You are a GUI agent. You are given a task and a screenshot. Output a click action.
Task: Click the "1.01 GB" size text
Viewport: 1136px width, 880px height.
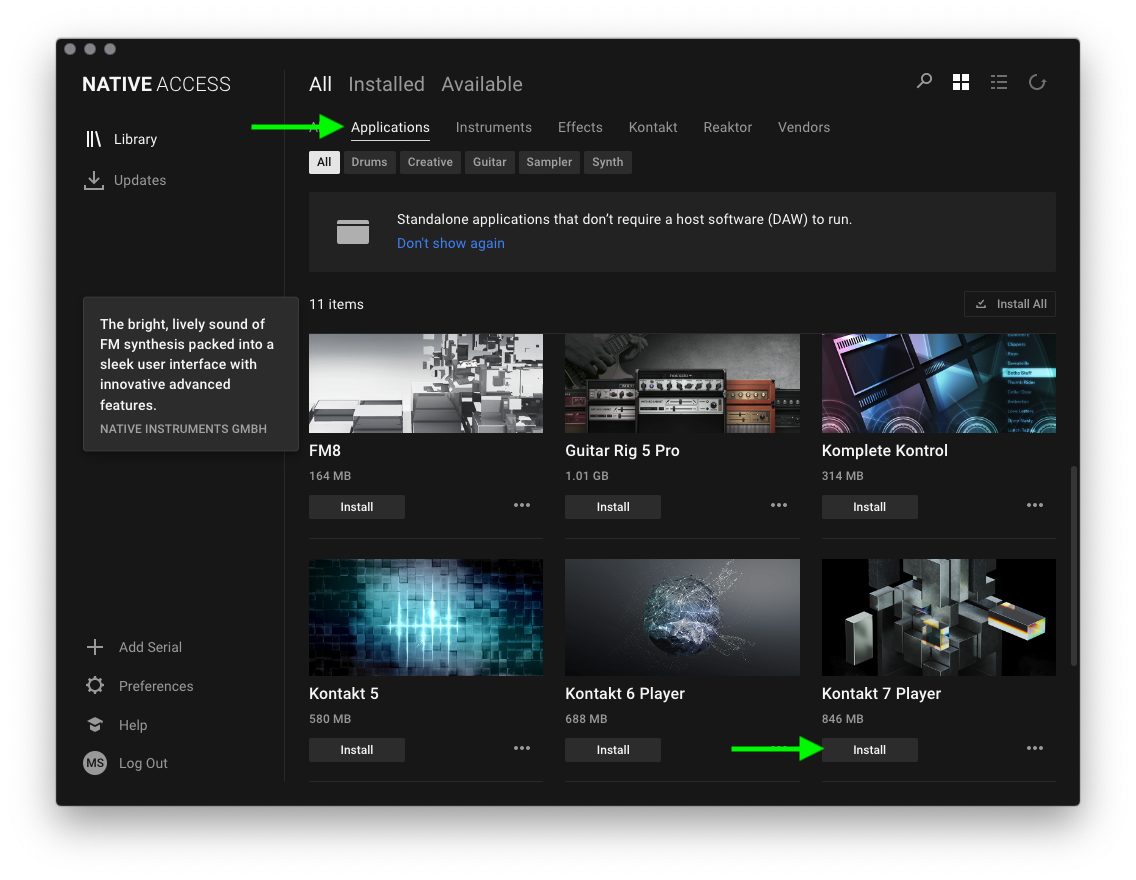(587, 476)
